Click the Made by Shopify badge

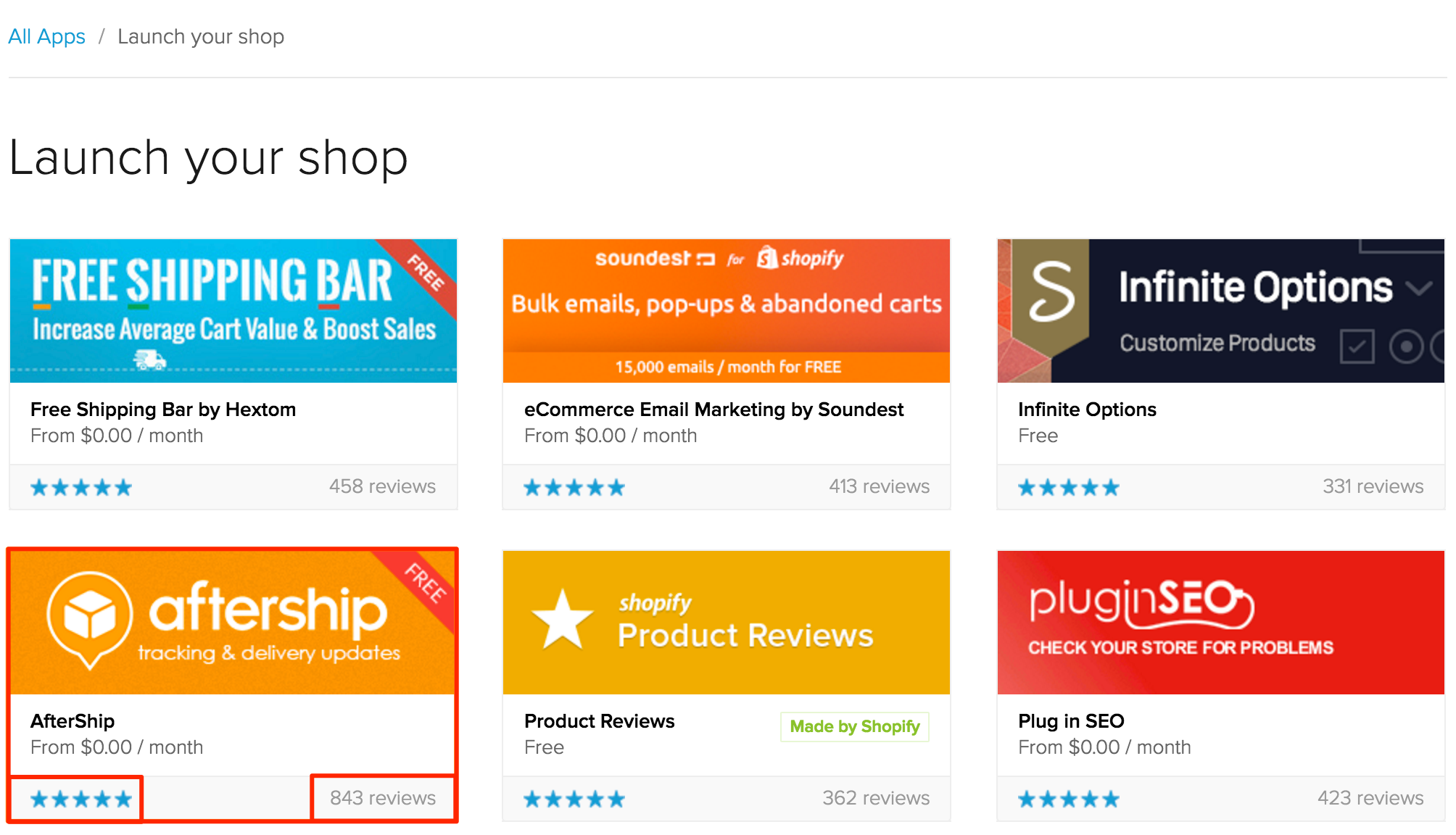click(854, 726)
